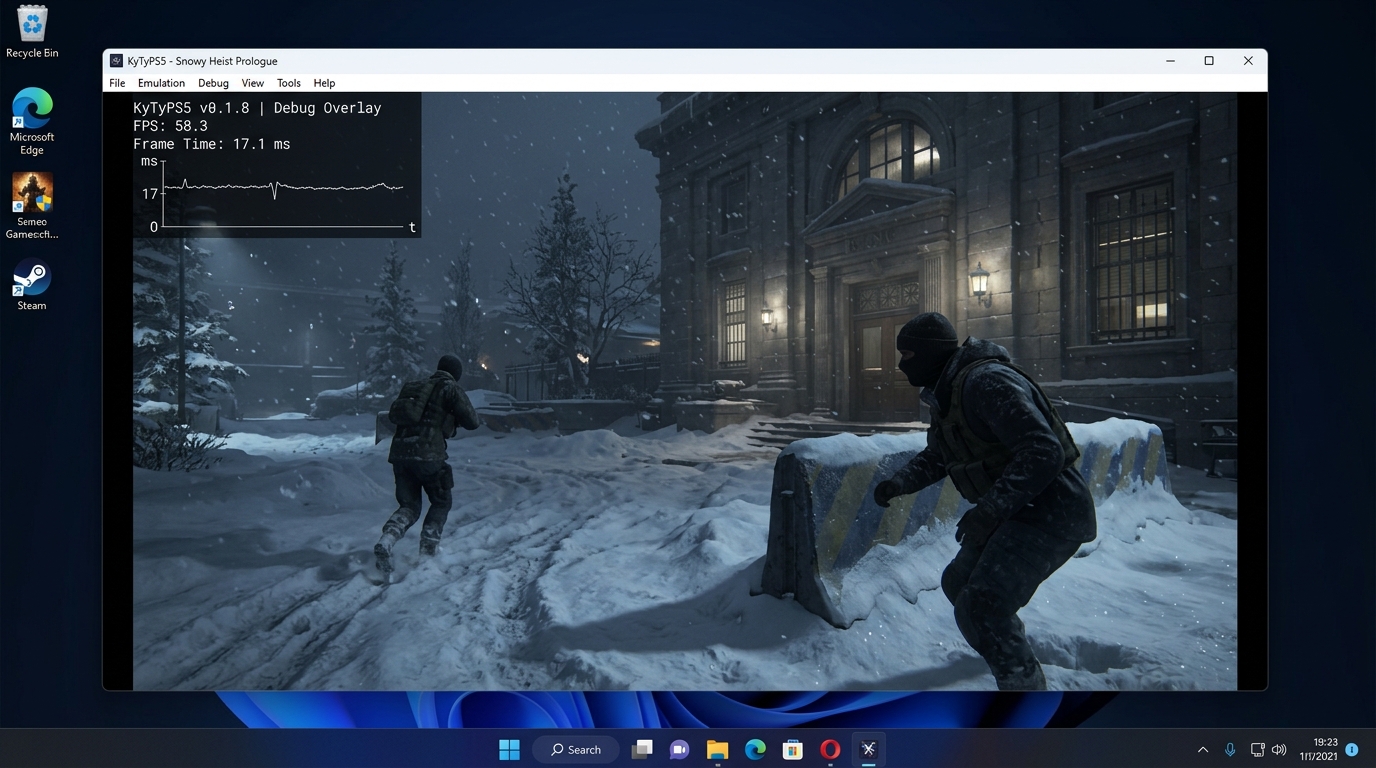
Task: Open the Chat app in taskbar
Action: pos(680,749)
